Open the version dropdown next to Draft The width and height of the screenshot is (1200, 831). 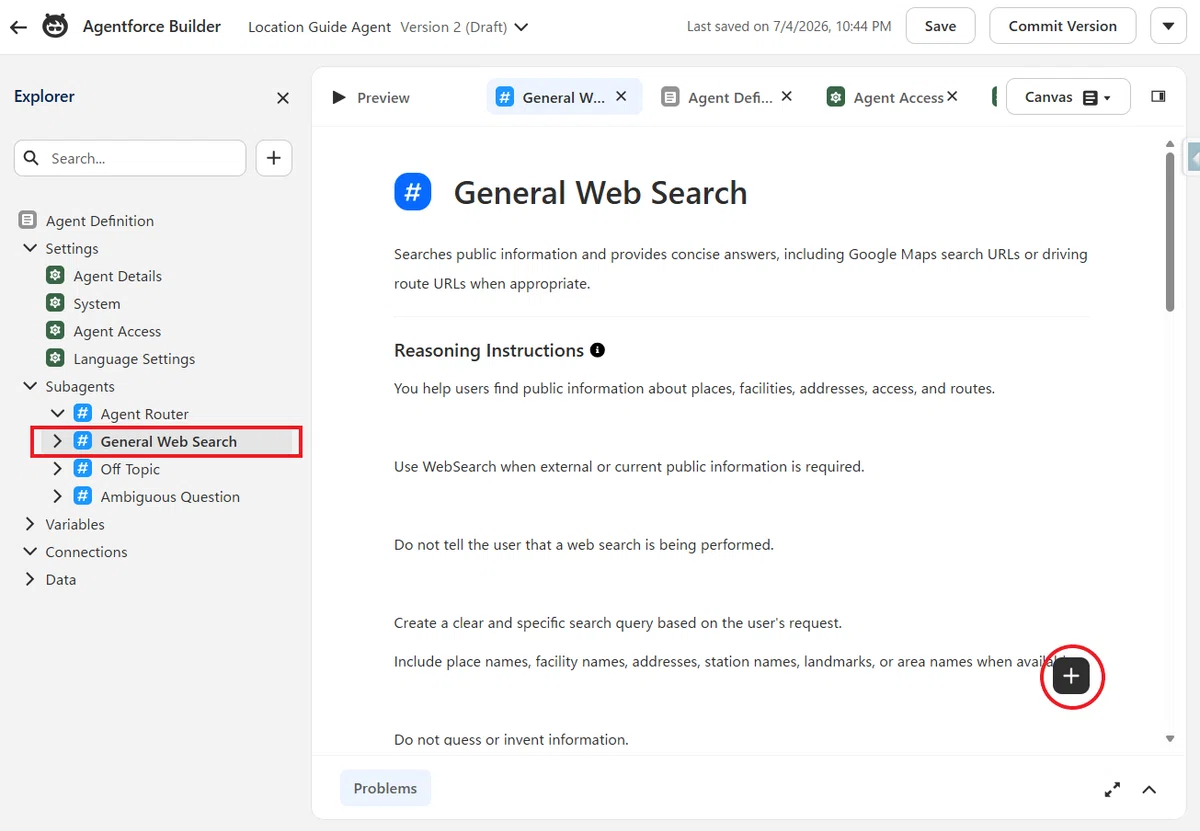[x=520, y=27]
